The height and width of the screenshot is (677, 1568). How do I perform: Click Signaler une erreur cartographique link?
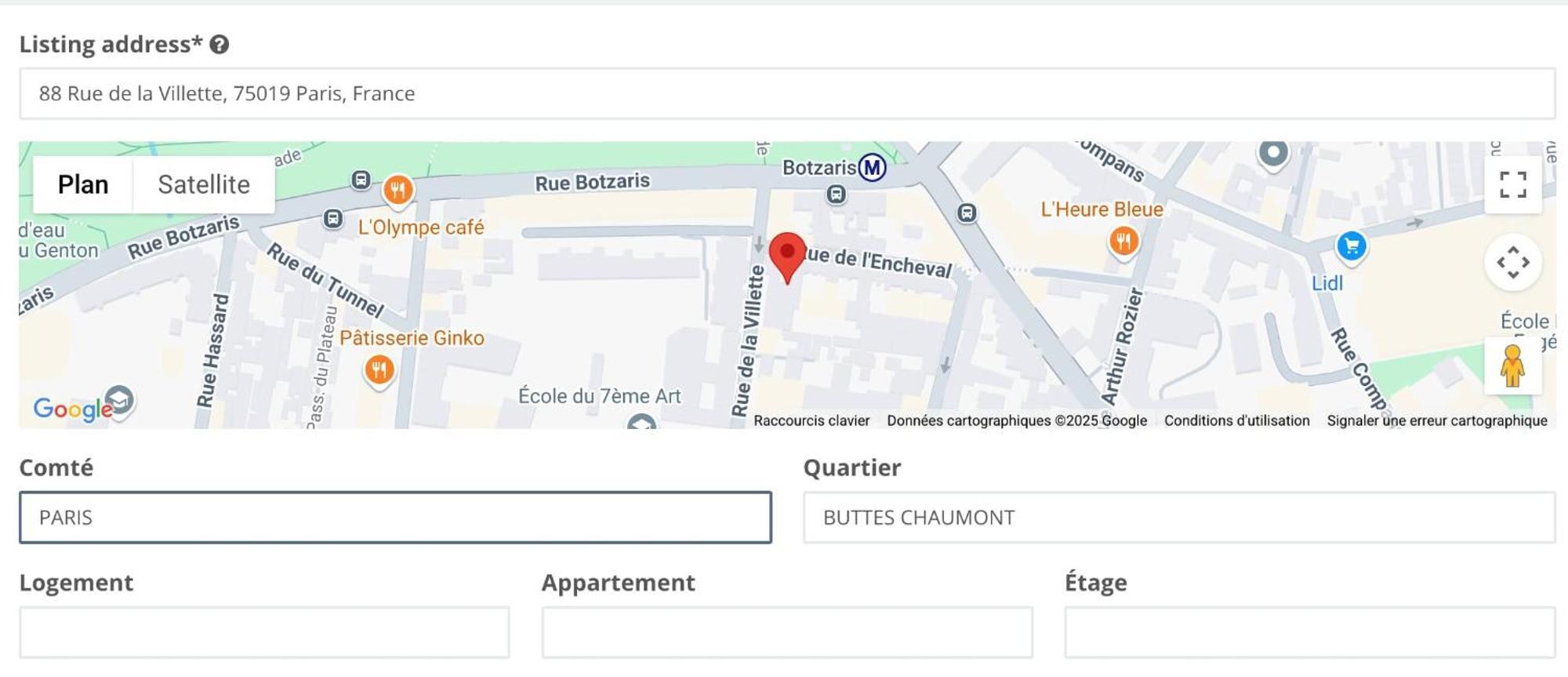1437,420
